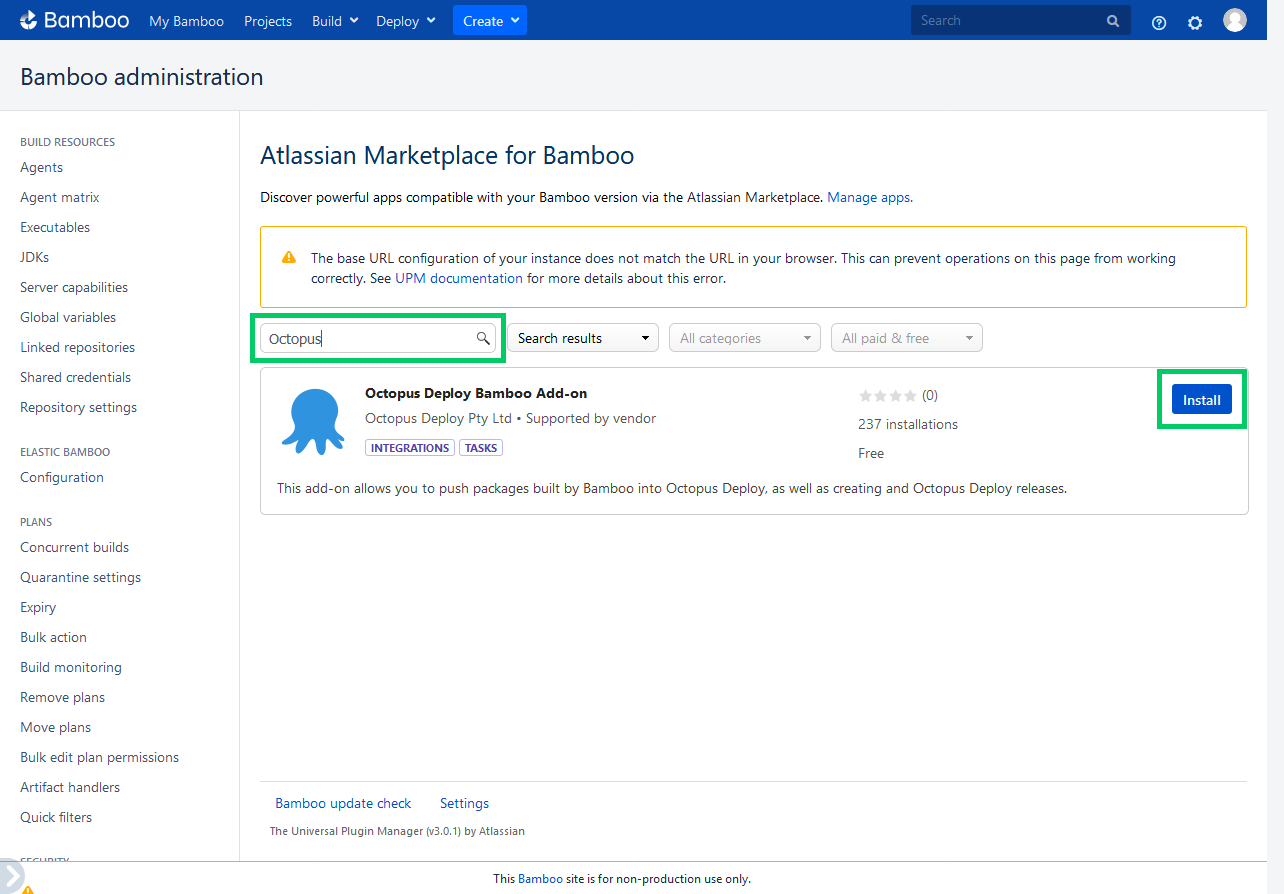Click the INTEGRATIONS tag
The width and height of the screenshot is (1284, 894).
click(x=410, y=448)
